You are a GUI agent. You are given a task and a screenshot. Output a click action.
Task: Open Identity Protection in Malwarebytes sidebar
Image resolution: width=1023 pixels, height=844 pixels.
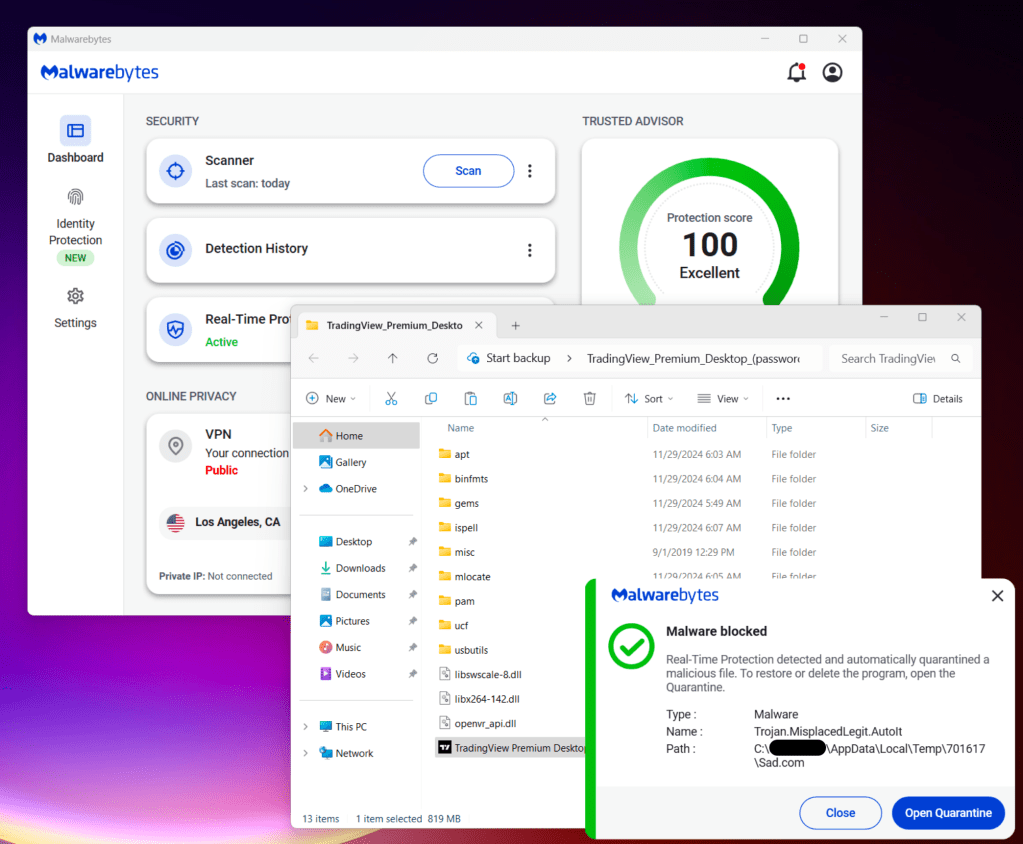75,226
